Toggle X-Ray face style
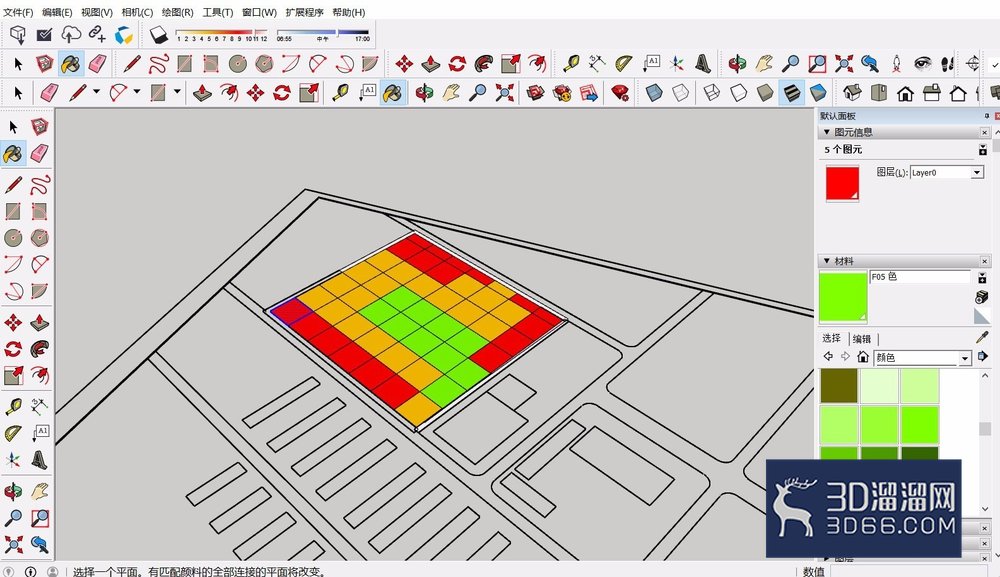1000x577 pixels. pyautogui.click(x=654, y=93)
